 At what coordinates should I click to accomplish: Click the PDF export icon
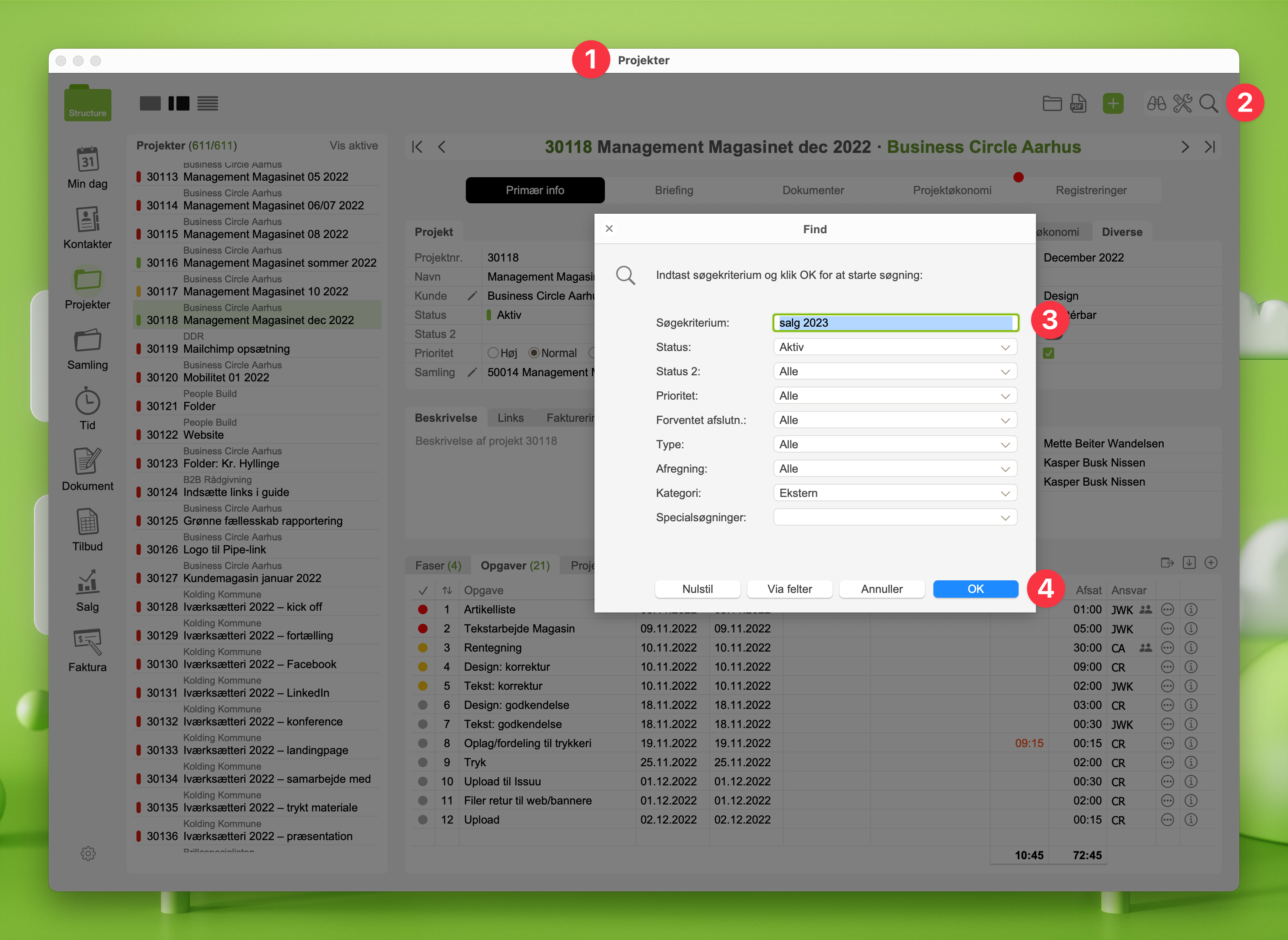1078,103
